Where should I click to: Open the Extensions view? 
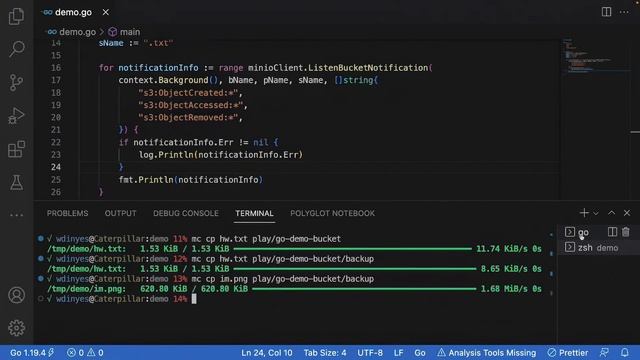[16, 149]
